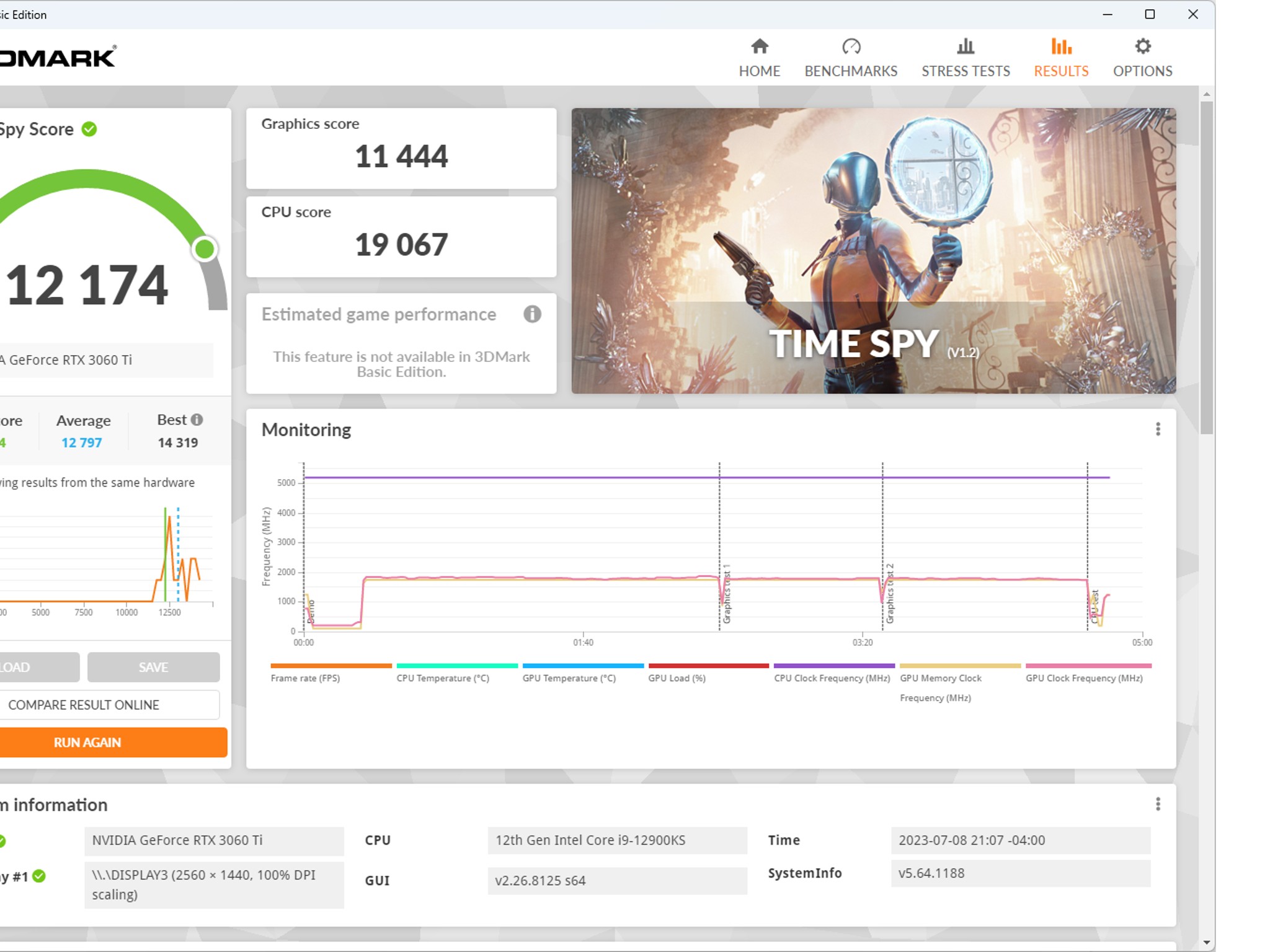Click the Average score 12 797
1270x952 pixels.
81,443
